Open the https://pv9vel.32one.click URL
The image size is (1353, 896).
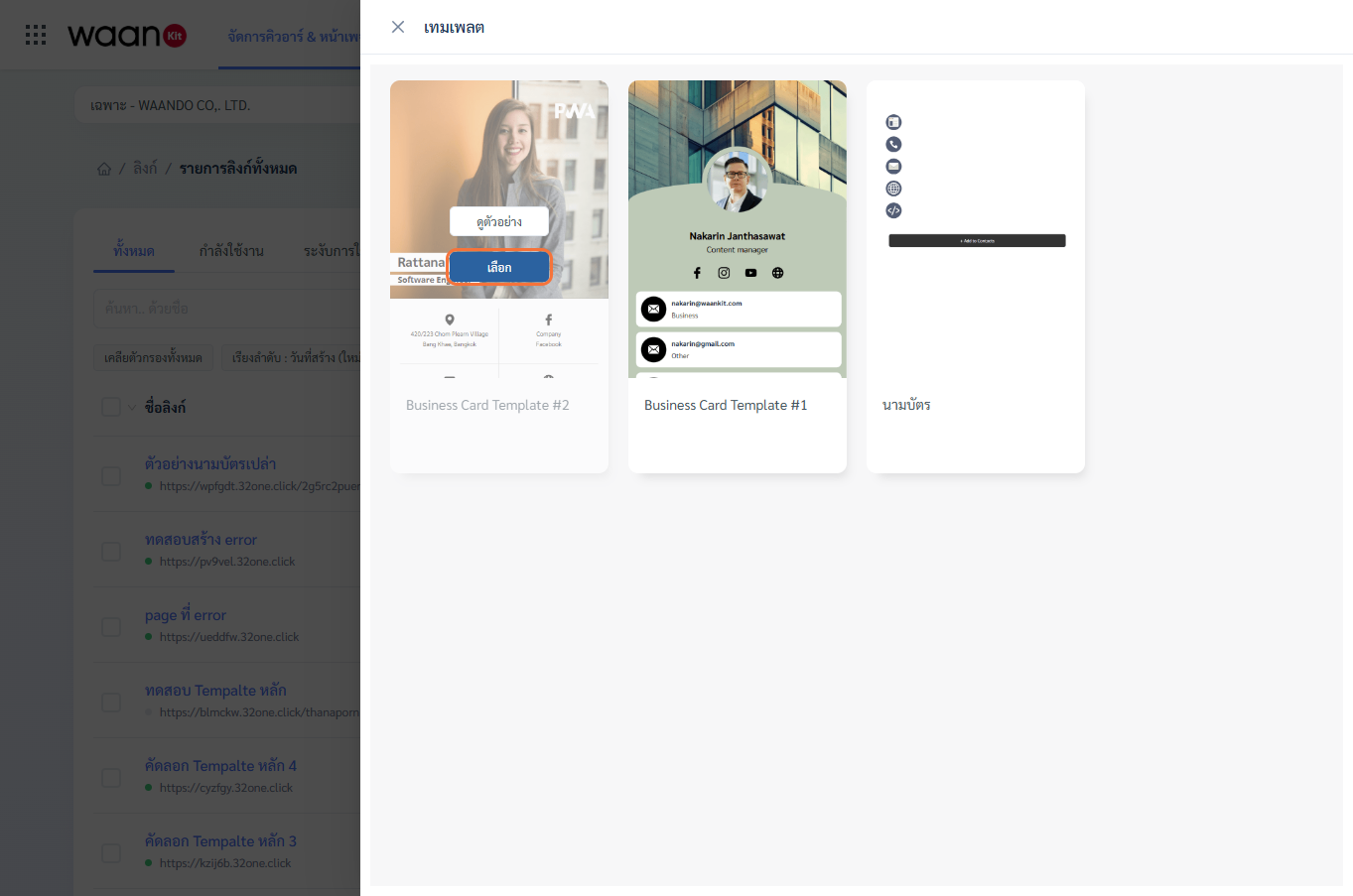227,562
